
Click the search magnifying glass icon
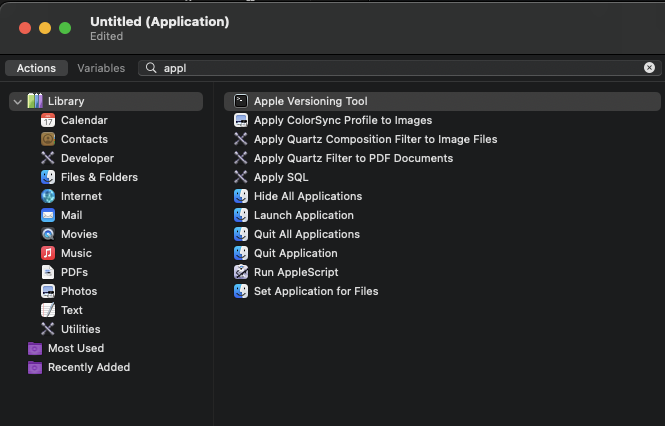click(x=151, y=68)
